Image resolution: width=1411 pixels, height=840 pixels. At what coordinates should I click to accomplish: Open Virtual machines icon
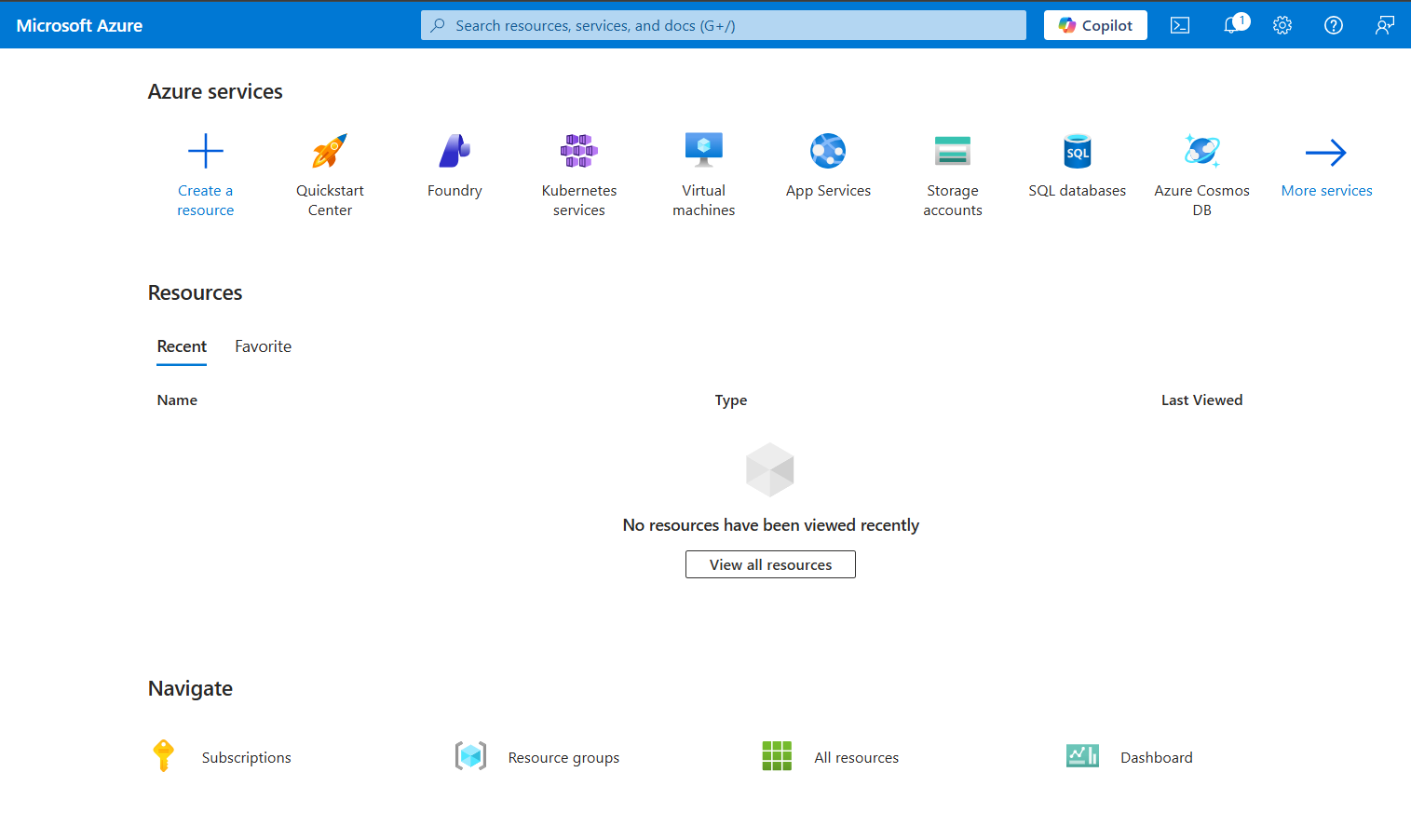click(704, 150)
